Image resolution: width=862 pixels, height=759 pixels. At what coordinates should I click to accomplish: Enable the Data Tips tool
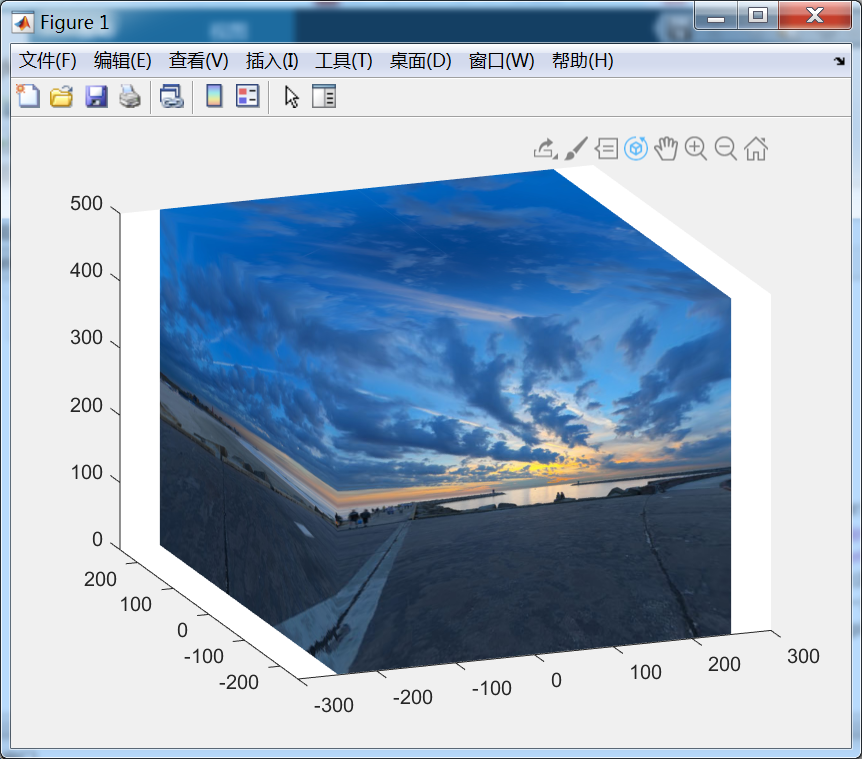(x=606, y=148)
